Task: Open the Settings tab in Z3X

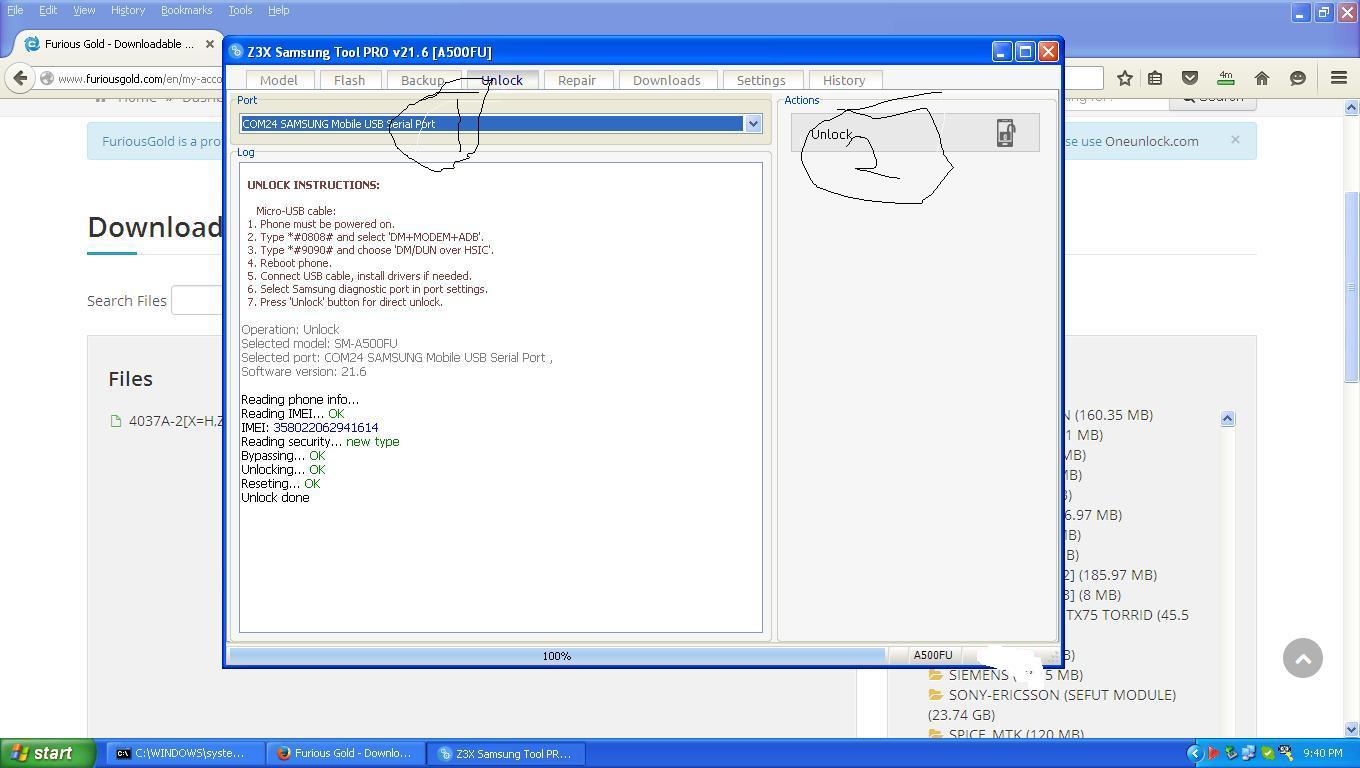Action: pos(761,80)
